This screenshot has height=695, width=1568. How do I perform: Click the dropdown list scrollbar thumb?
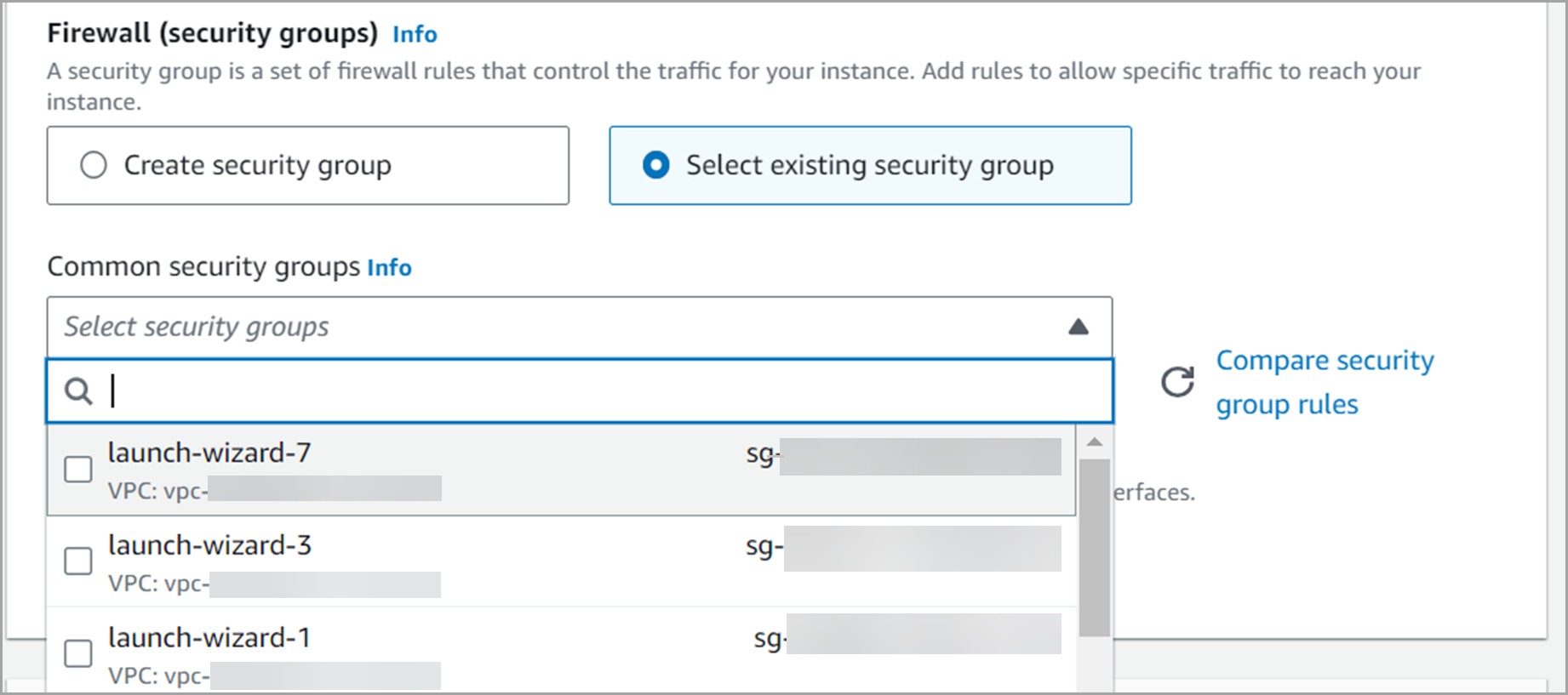click(1095, 548)
